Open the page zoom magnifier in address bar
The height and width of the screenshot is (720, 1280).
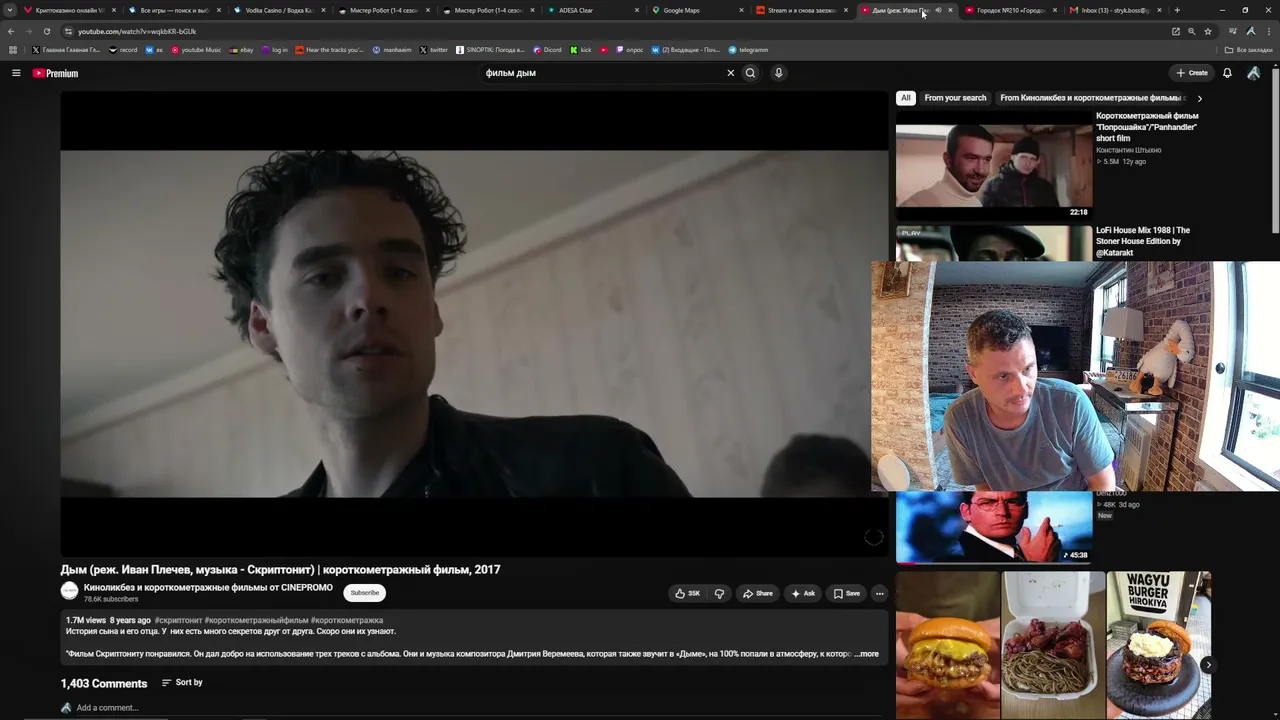tap(1191, 31)
